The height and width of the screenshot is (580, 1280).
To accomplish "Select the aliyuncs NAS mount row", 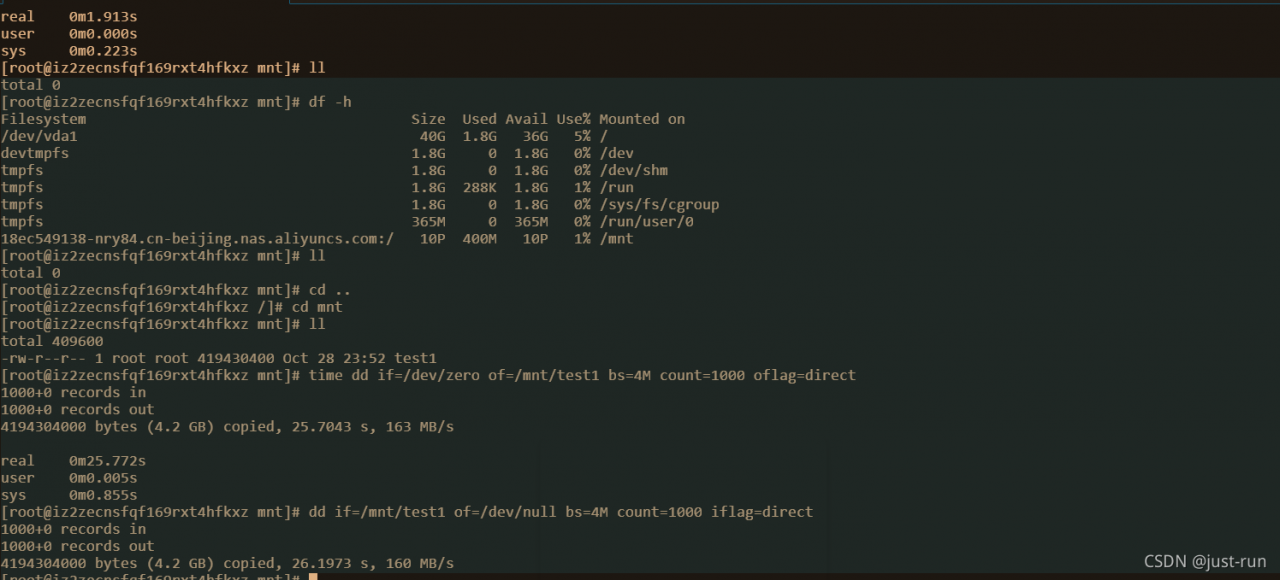I will click(317, 239).
